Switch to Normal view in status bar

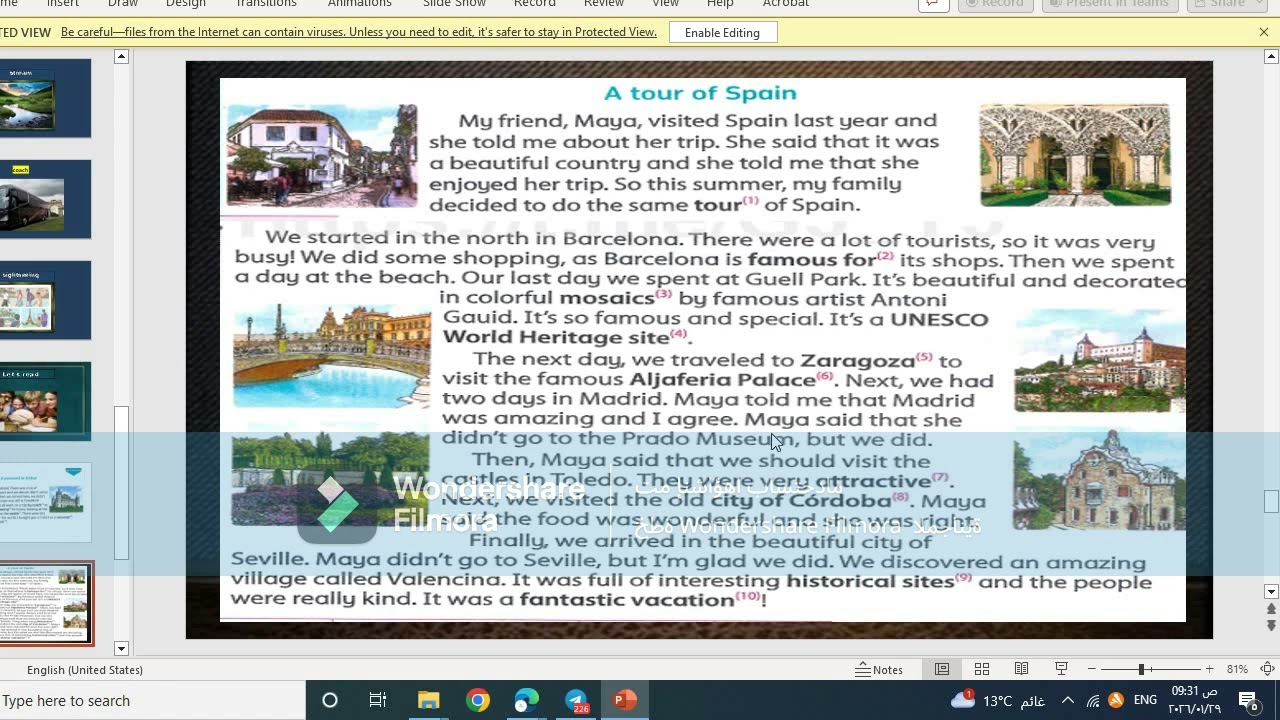pyautogui.click(x=942, y=669)
